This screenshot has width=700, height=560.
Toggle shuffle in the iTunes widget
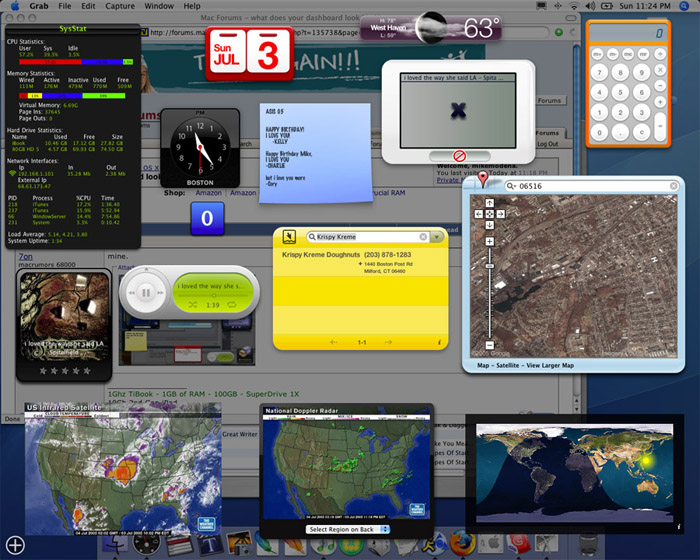click(x=192, y=305)
